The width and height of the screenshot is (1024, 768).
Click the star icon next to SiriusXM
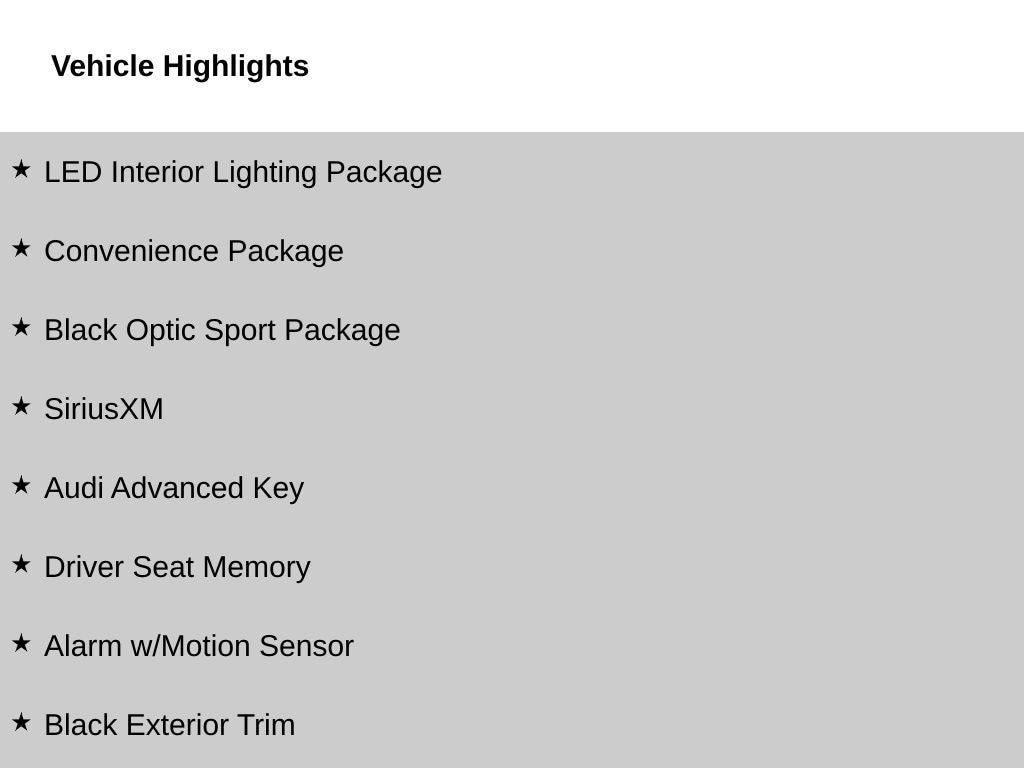[x=21, y=407]
